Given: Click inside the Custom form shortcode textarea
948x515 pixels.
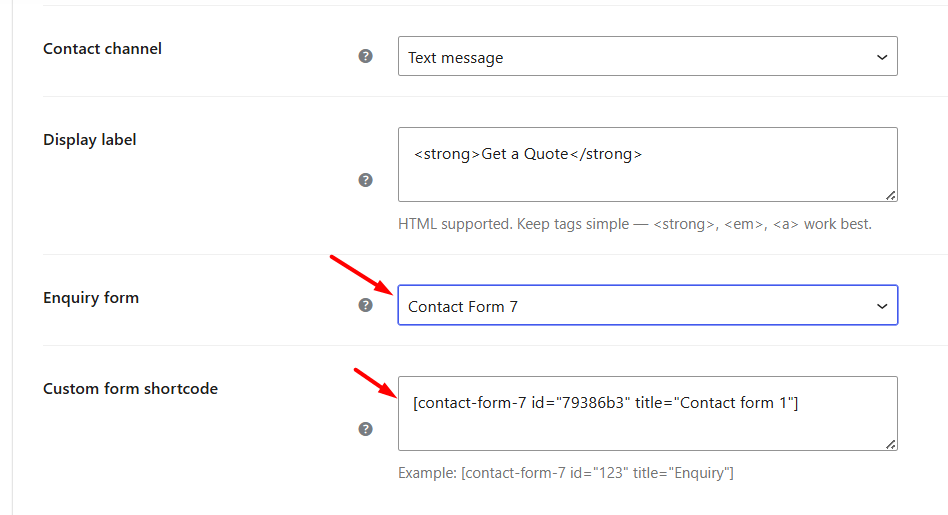Looking at the screenshot, I should [x=648, y=413].
